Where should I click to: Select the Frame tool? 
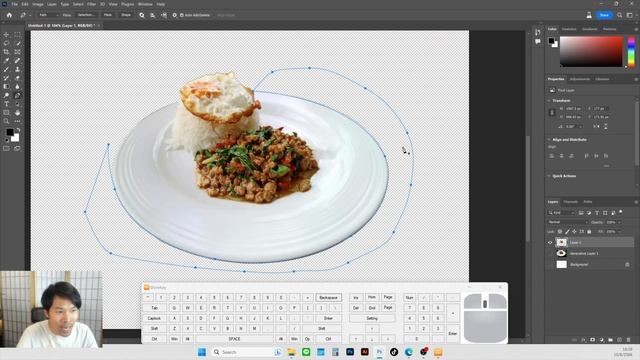coord(18,52)
